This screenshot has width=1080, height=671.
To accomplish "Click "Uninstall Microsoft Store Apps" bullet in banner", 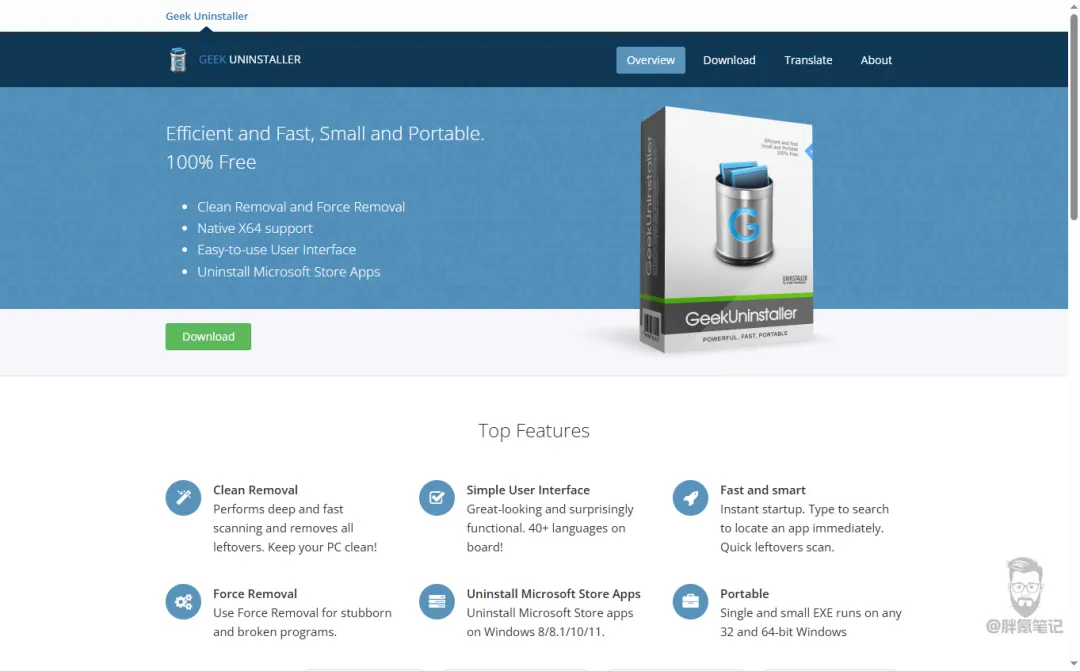I will [x=289, y=271].
